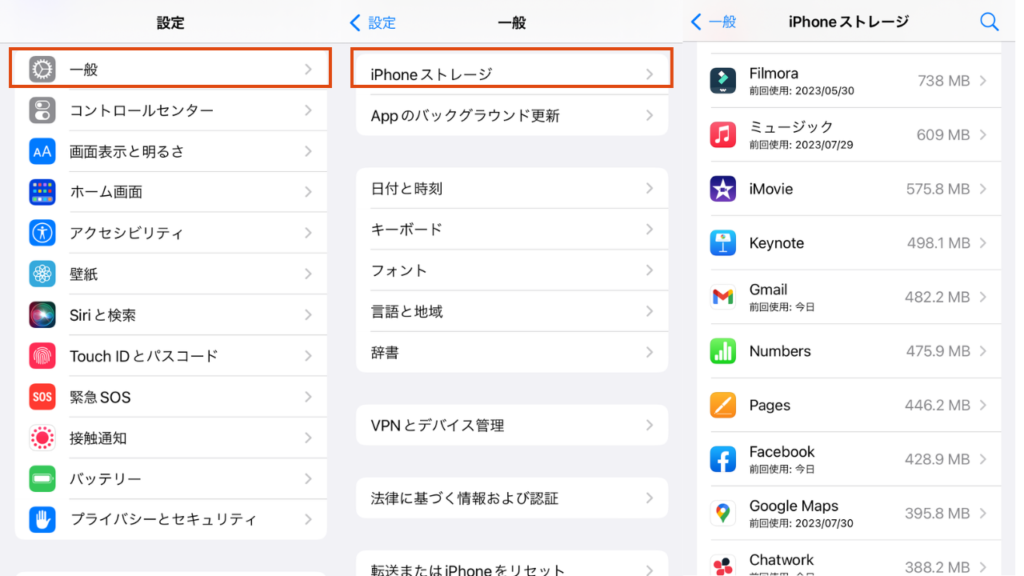Select the Keynote app icon

pos(723,243)
